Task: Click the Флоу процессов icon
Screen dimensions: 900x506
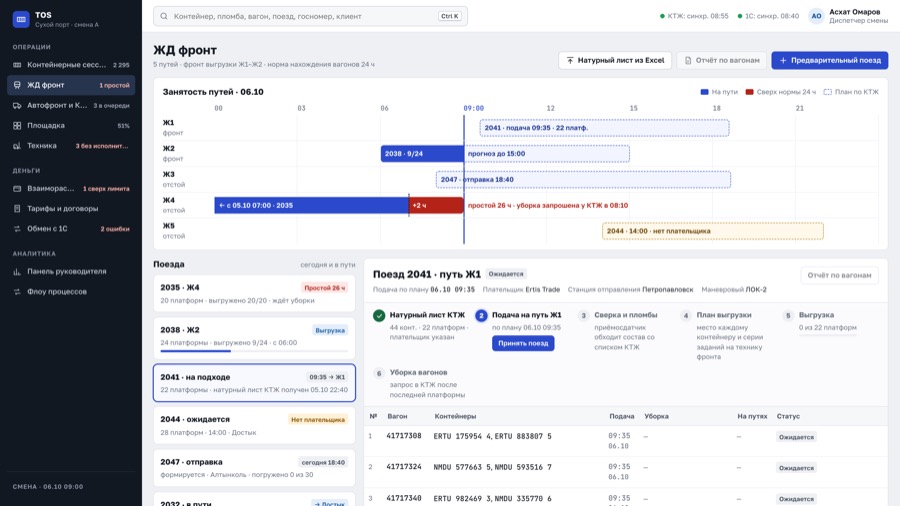Action: (x=17, y=291)
